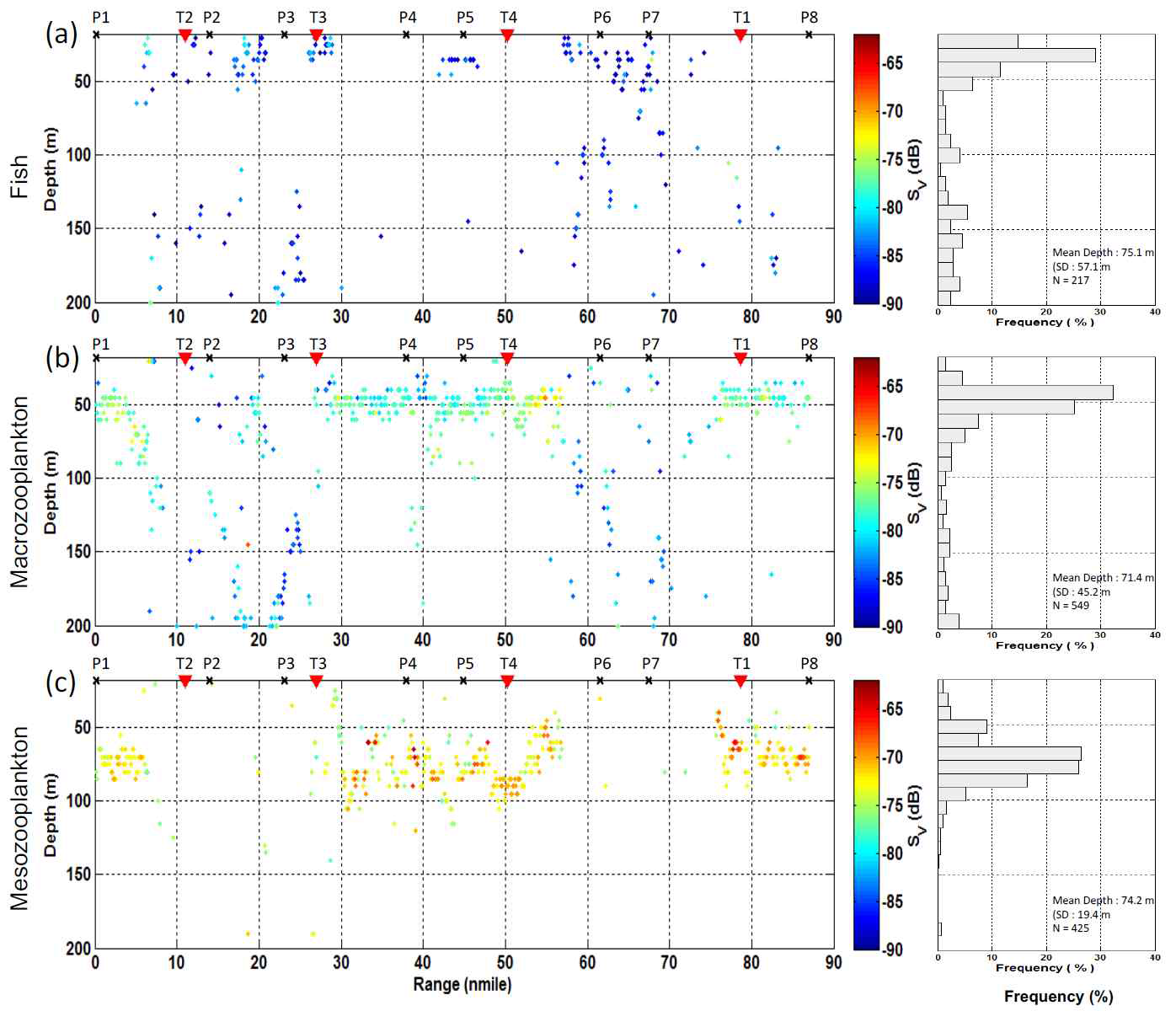The width and height of the screenshot is (1176, 1011).
Task: Click the red T1 triangle in Fish panel
Action: (x=740, y=35)
